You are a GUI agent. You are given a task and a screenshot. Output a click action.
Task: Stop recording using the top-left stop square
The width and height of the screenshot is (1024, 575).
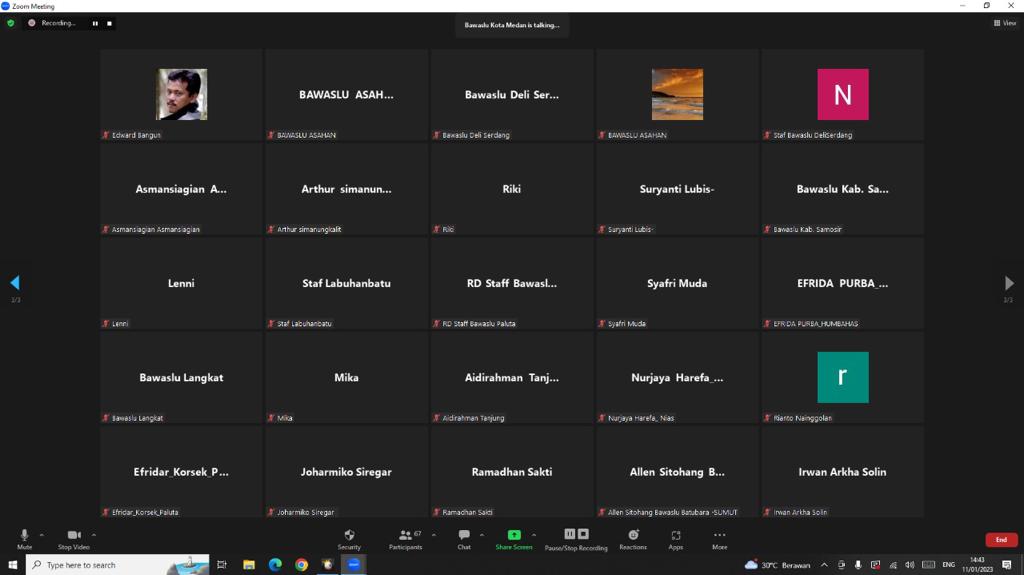point(110,23)
